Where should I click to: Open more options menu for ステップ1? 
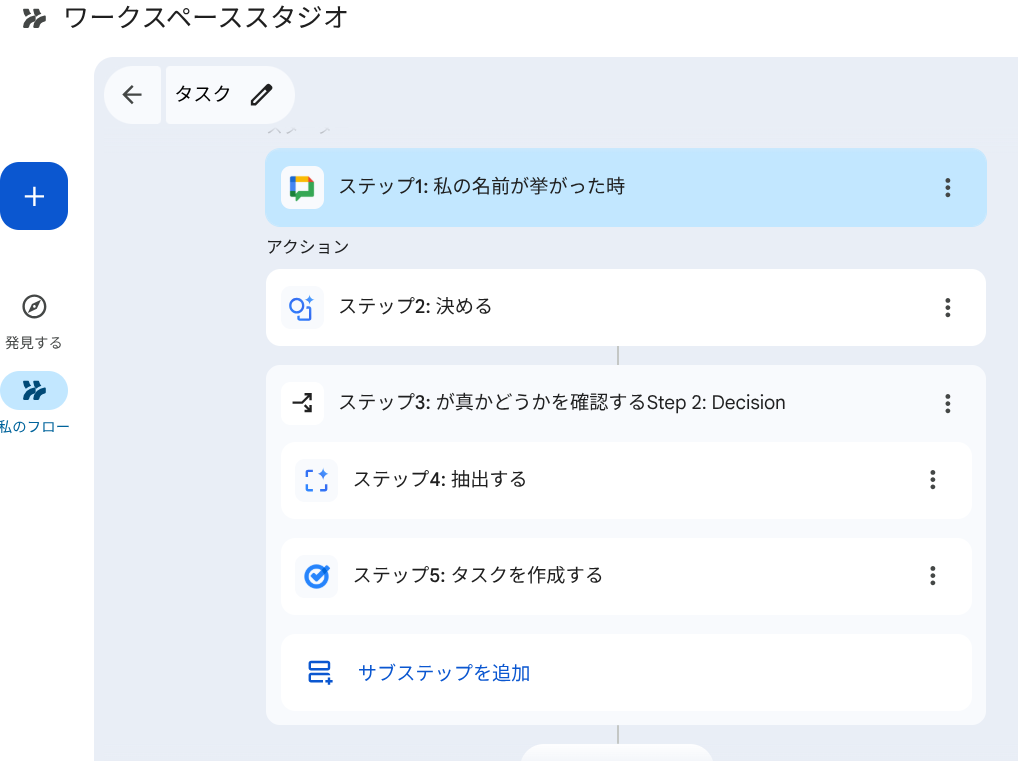(x=947, y=187)
